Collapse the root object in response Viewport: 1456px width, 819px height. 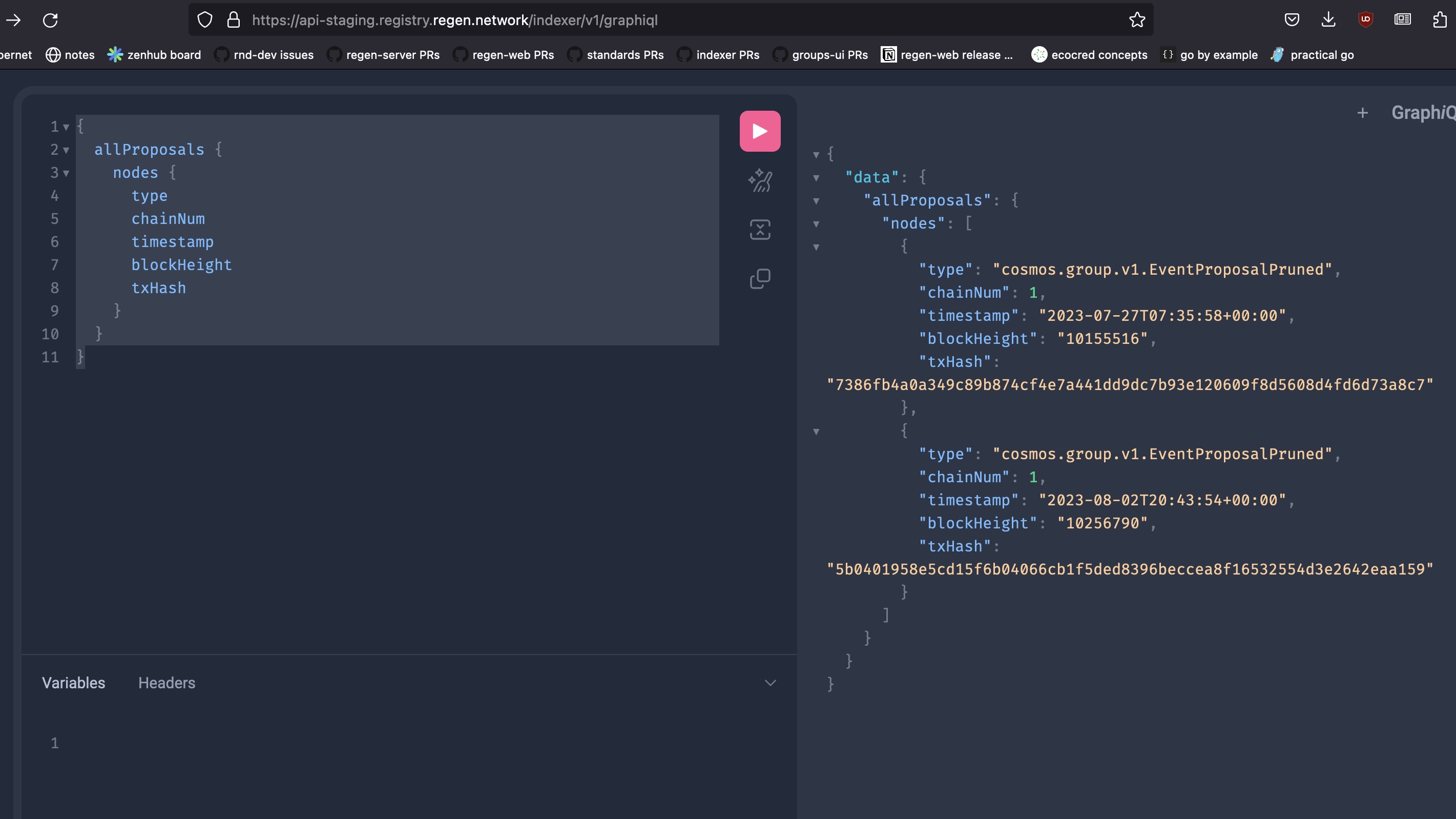pyautogui.click(x=816, y=154)
